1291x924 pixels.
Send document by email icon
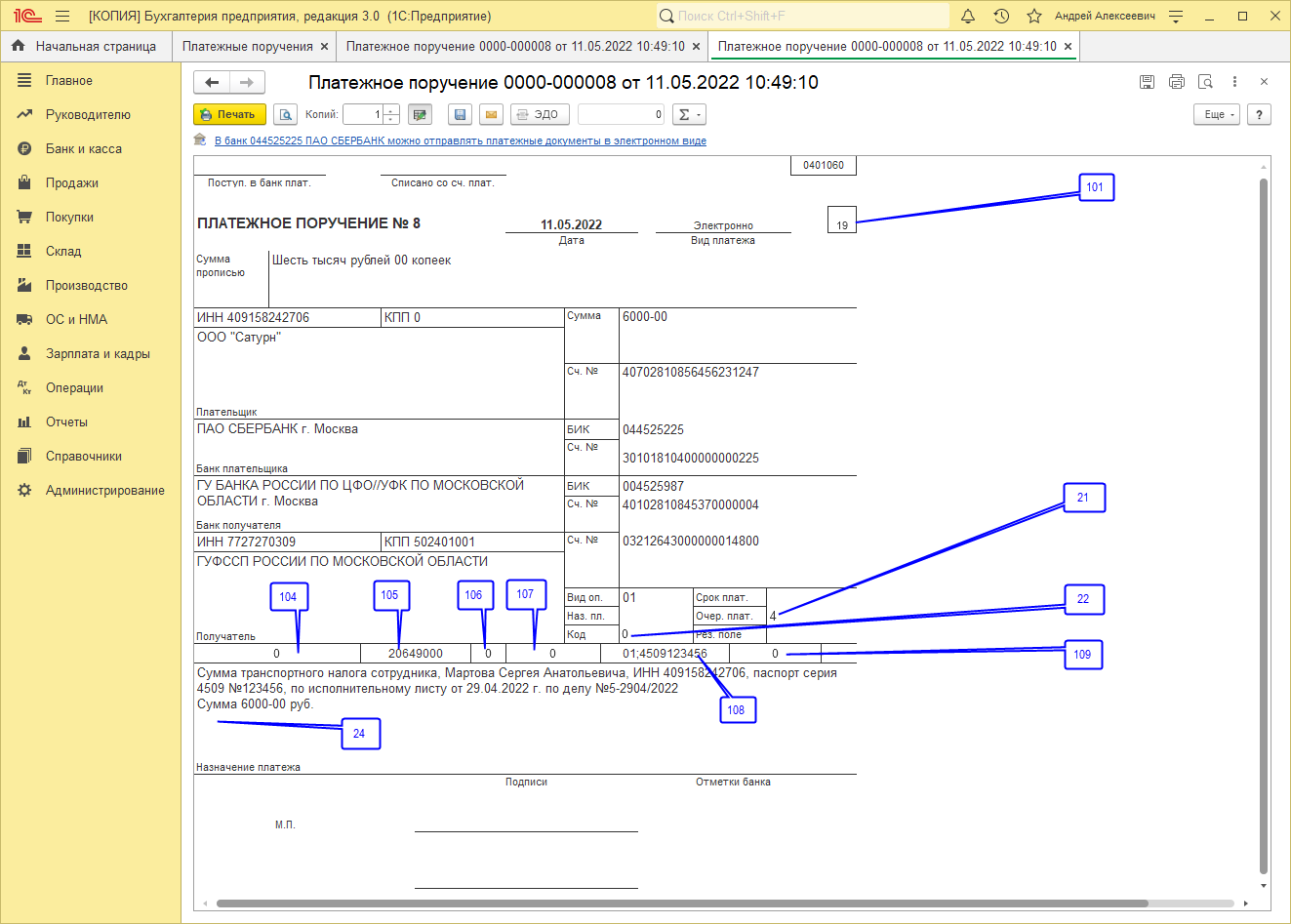(x=492, y=114)
